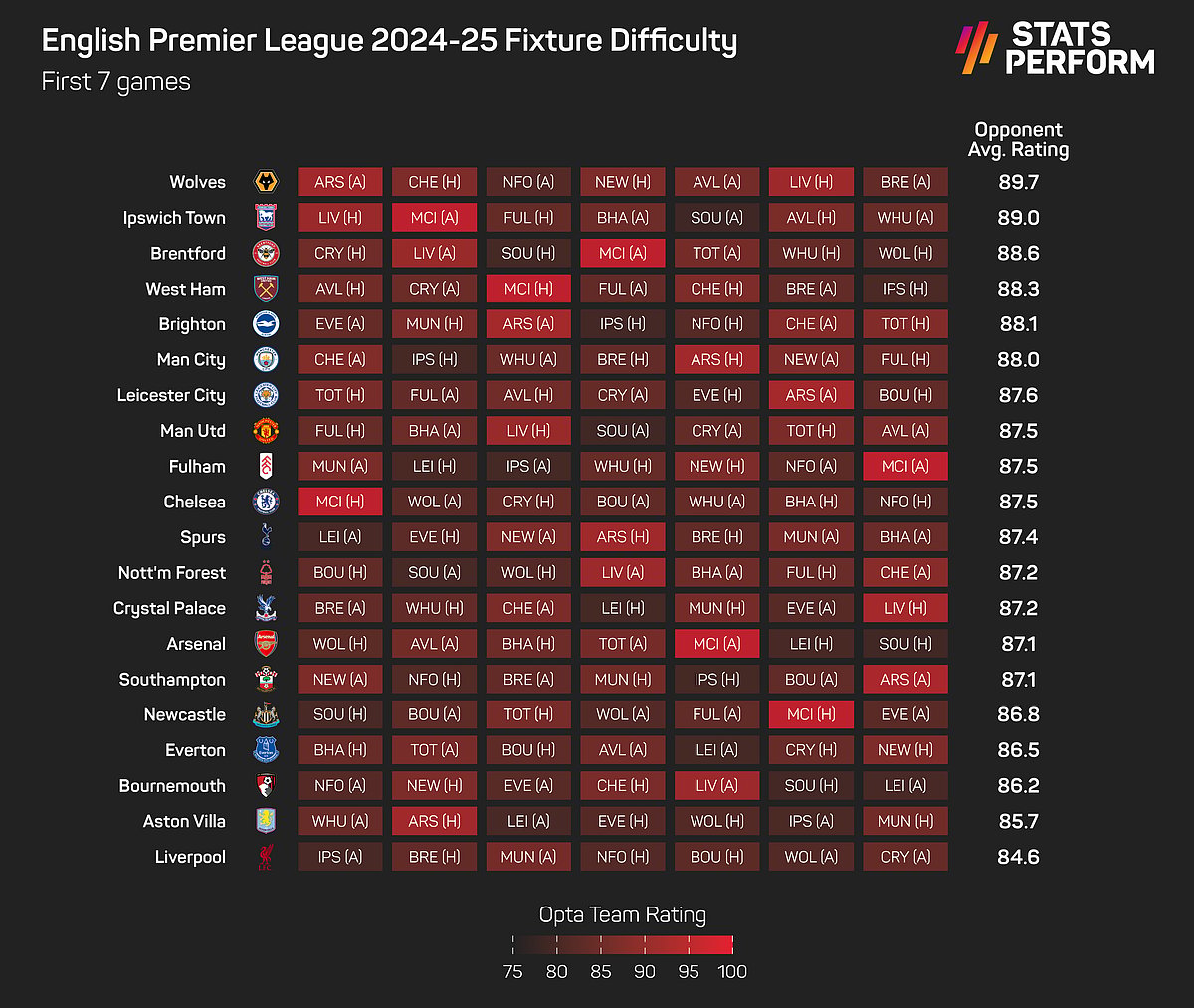
Task: Click the Stats Perform logo
Action: click(1056, 48)
